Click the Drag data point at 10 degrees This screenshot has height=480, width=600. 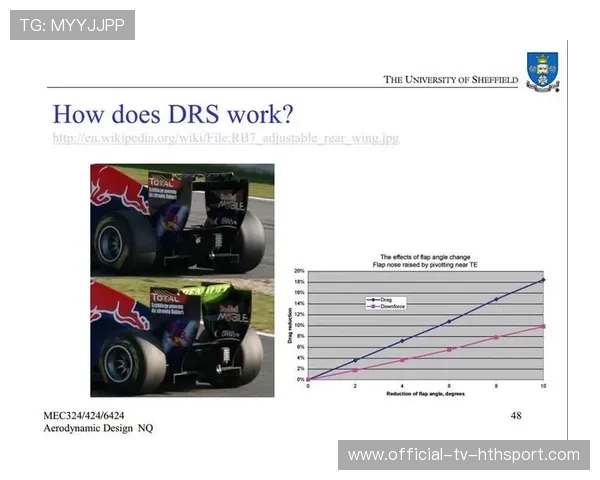543,280
